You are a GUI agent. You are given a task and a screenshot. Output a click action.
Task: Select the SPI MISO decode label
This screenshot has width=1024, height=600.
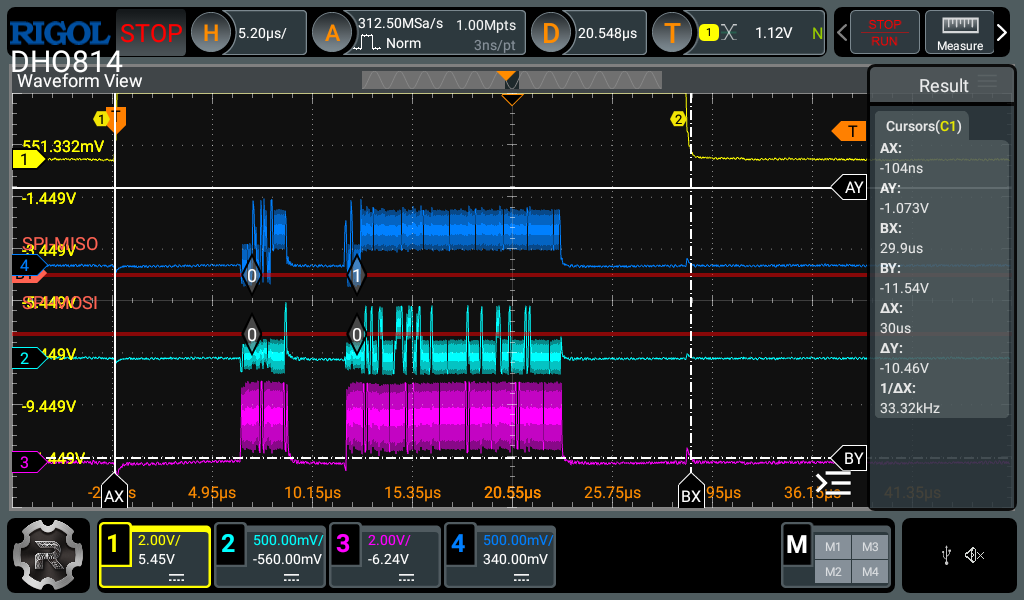click(60, 244)
